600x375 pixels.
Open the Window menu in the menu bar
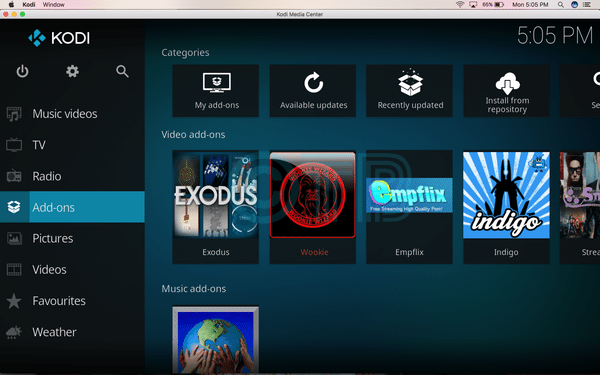(x=54, y=5)
